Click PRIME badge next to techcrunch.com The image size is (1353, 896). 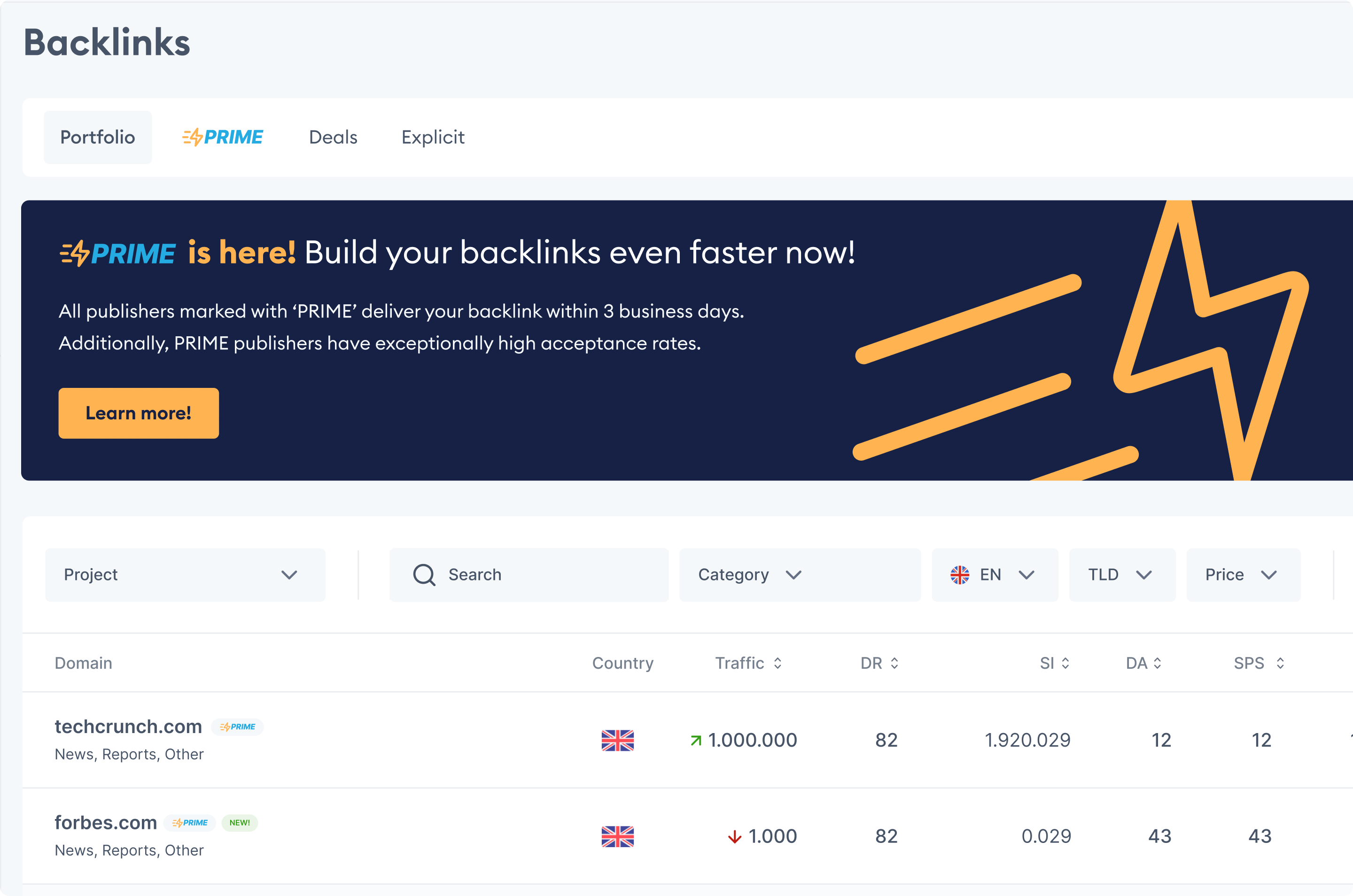pos(237,727)
